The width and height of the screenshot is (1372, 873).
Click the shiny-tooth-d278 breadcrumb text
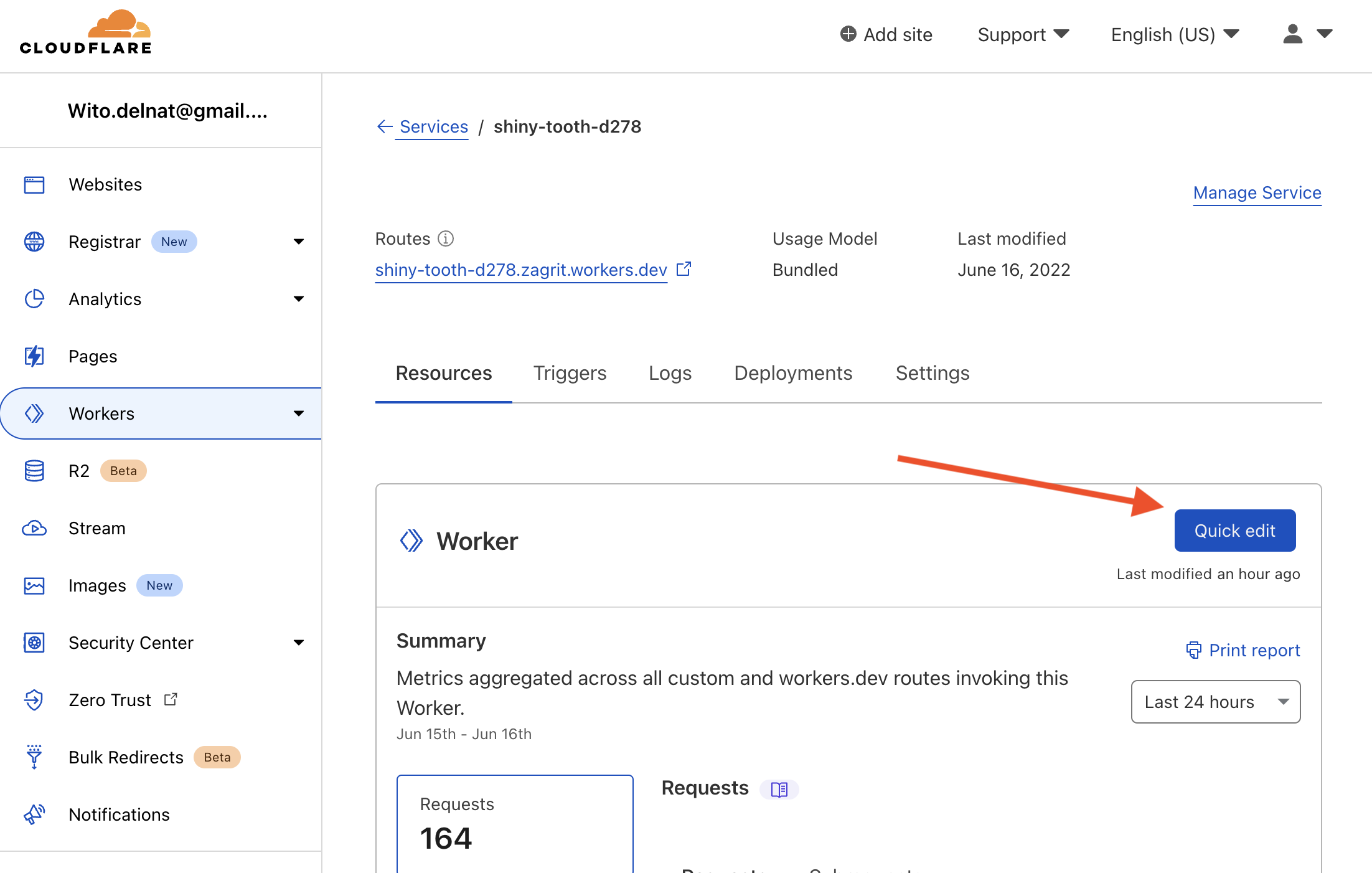click(x=567, y=126)
